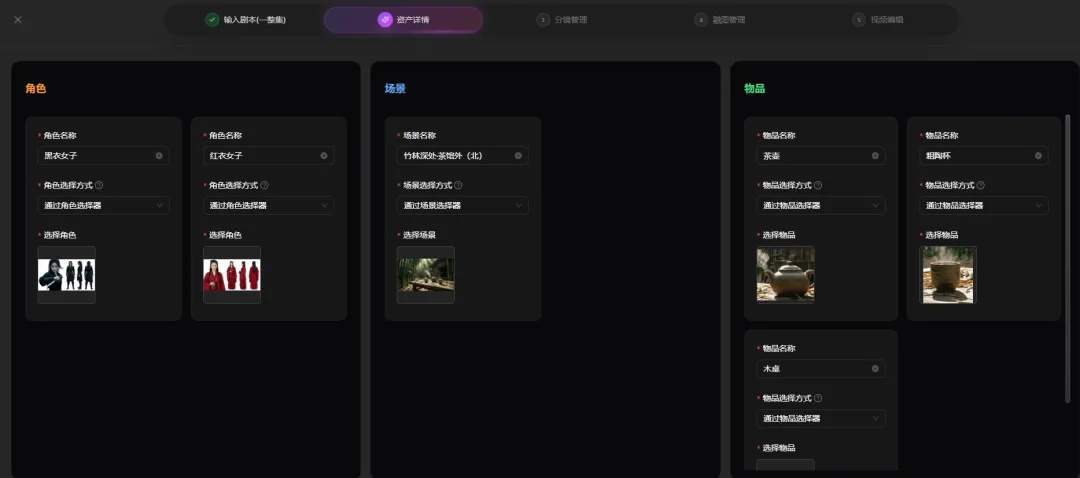
Task: Show help icon beside 场景选择方式
Action: pyautogui.click(x=459, y=185)
